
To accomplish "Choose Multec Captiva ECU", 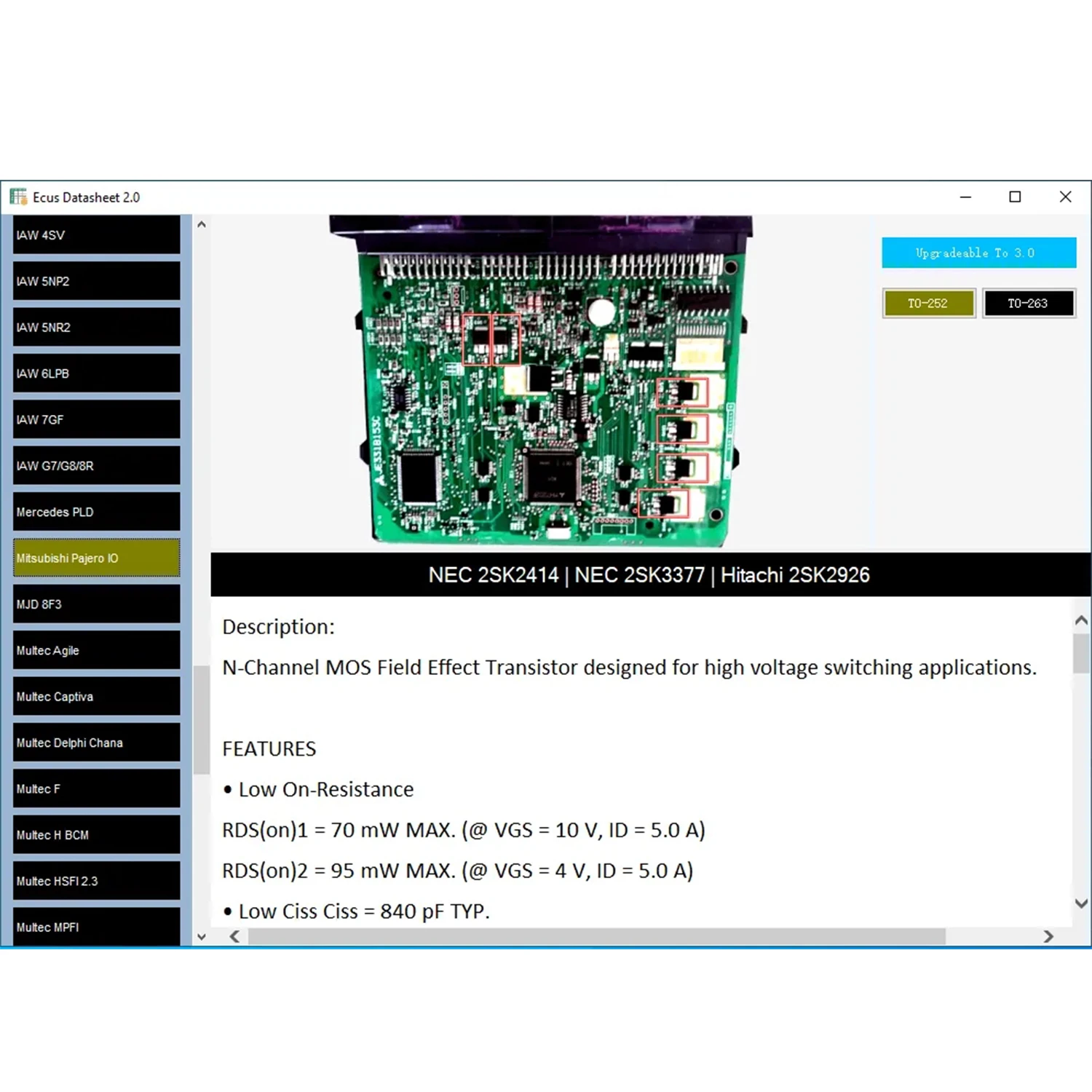I will (x=96, y=697).
